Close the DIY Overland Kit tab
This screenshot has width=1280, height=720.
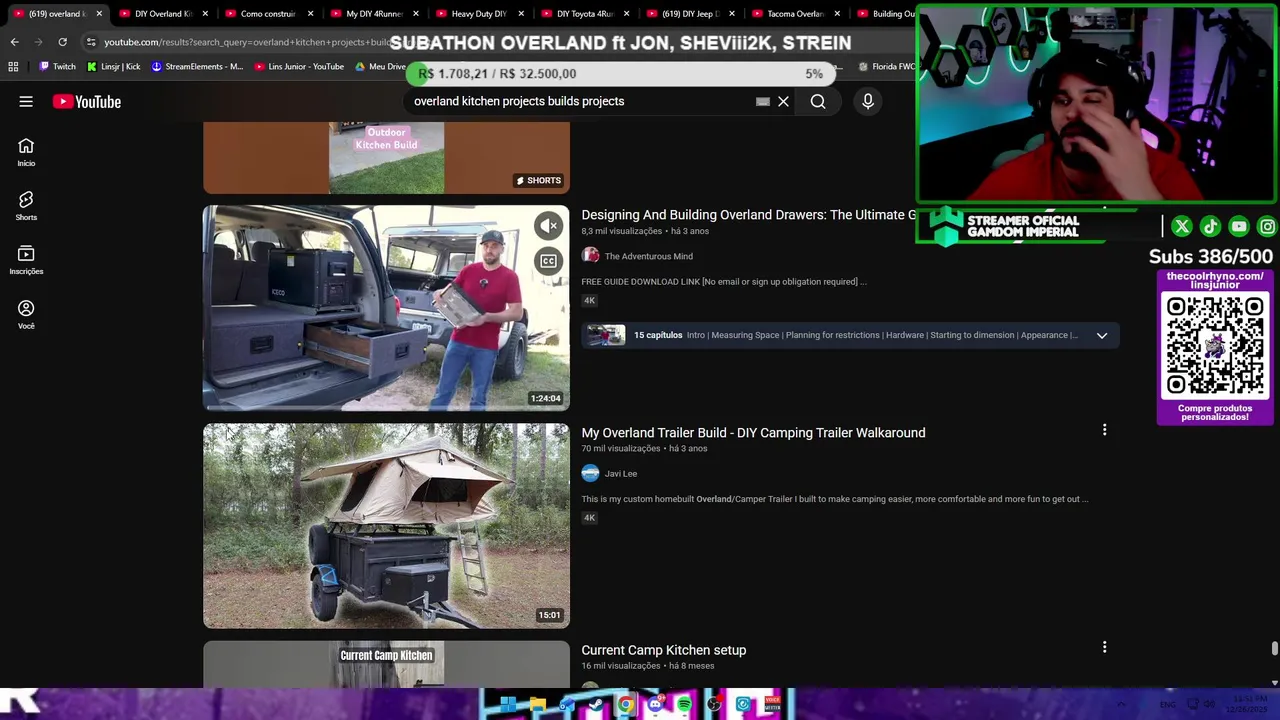tap(205, 14)
